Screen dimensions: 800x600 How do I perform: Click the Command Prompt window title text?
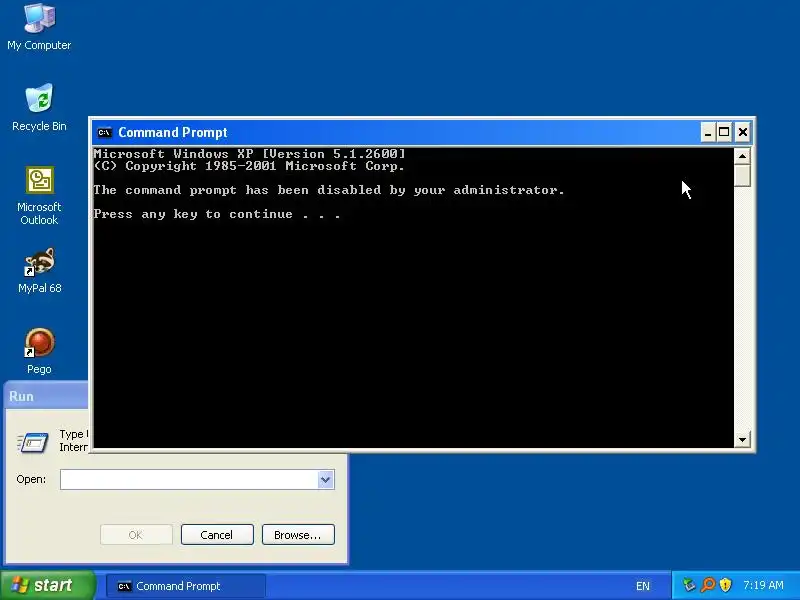pyautogui.click(x=173, y=133)
